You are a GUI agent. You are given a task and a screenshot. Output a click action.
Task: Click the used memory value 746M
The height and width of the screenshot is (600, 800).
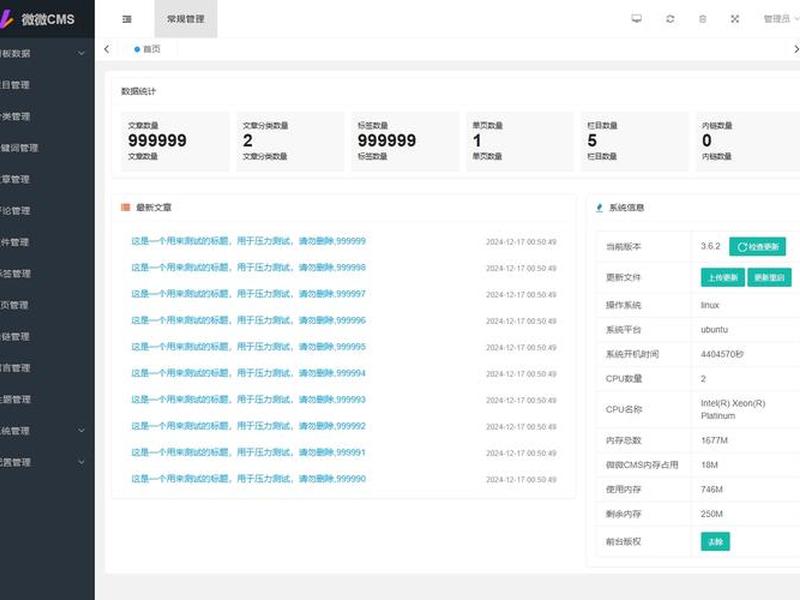pos(712,489)
